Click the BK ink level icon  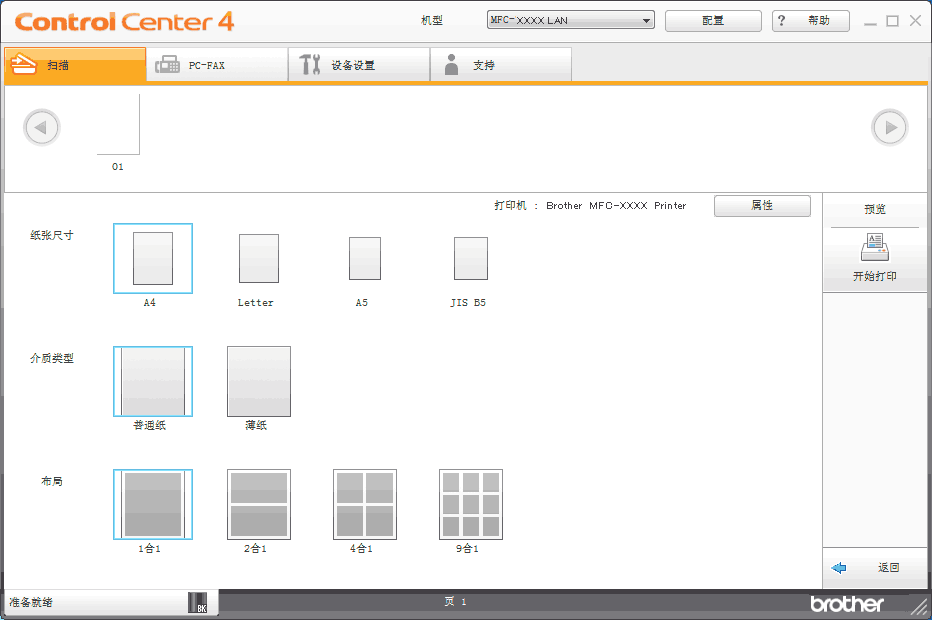[x=198, y=602]
